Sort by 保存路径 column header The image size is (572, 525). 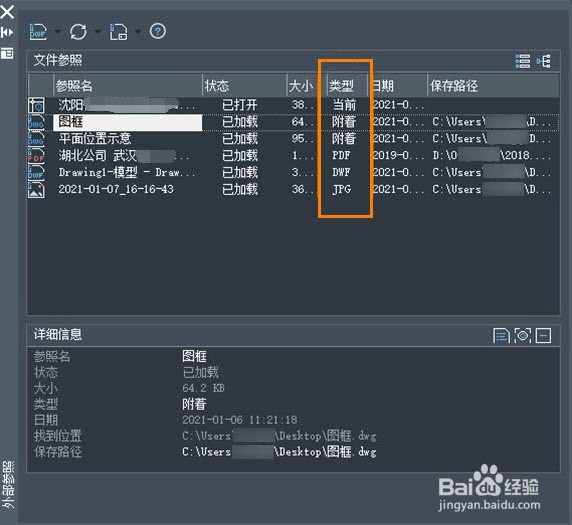493,86
